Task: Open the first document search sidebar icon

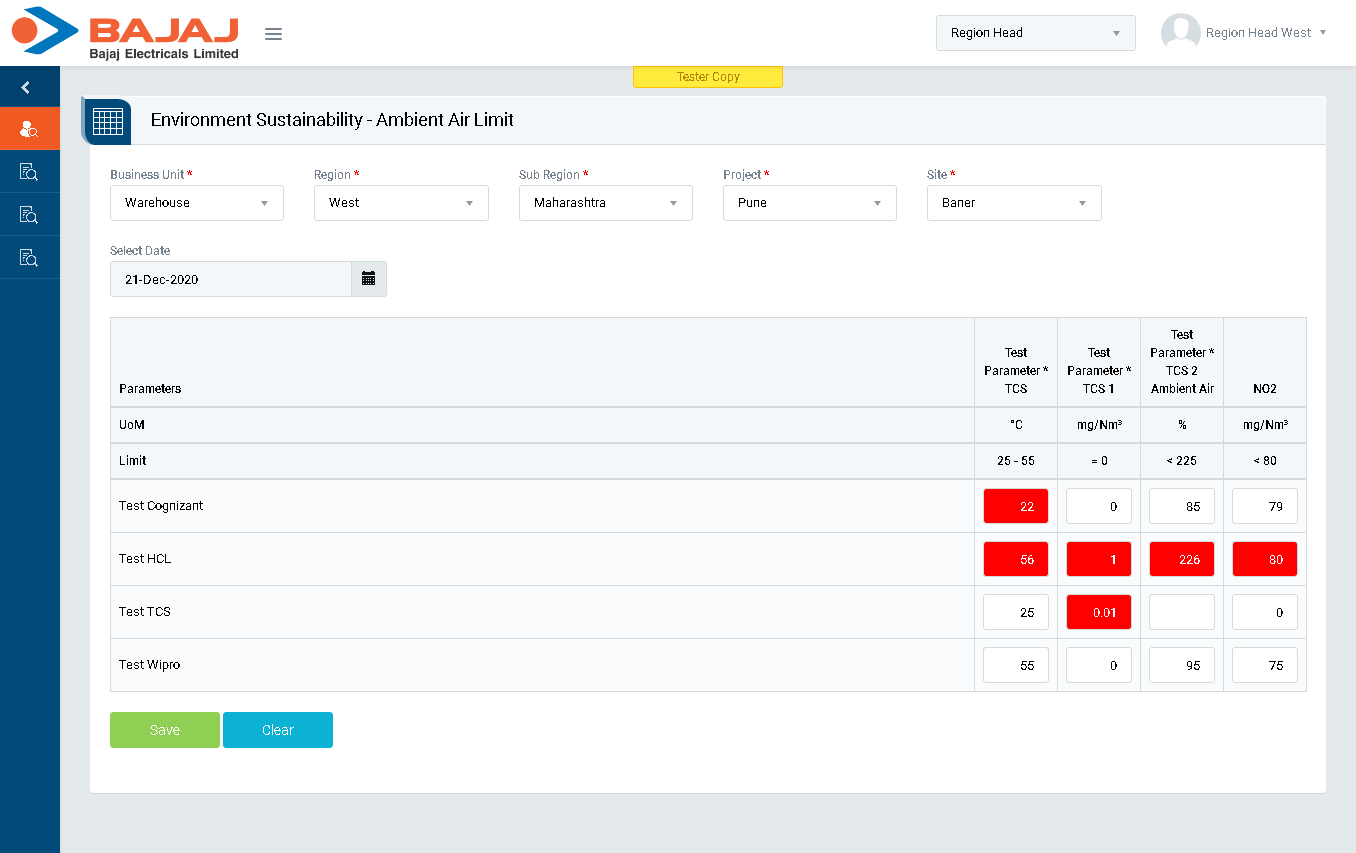Action: (29, 172)
